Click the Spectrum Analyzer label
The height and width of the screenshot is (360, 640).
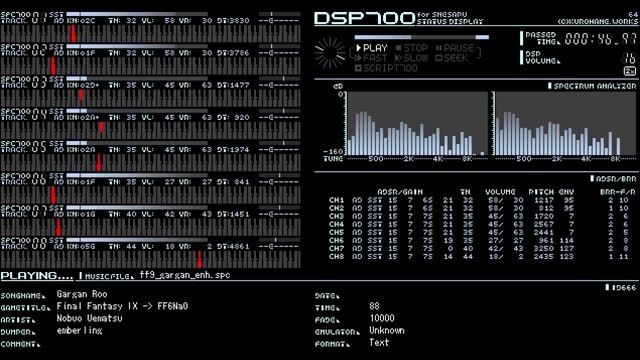591,86
